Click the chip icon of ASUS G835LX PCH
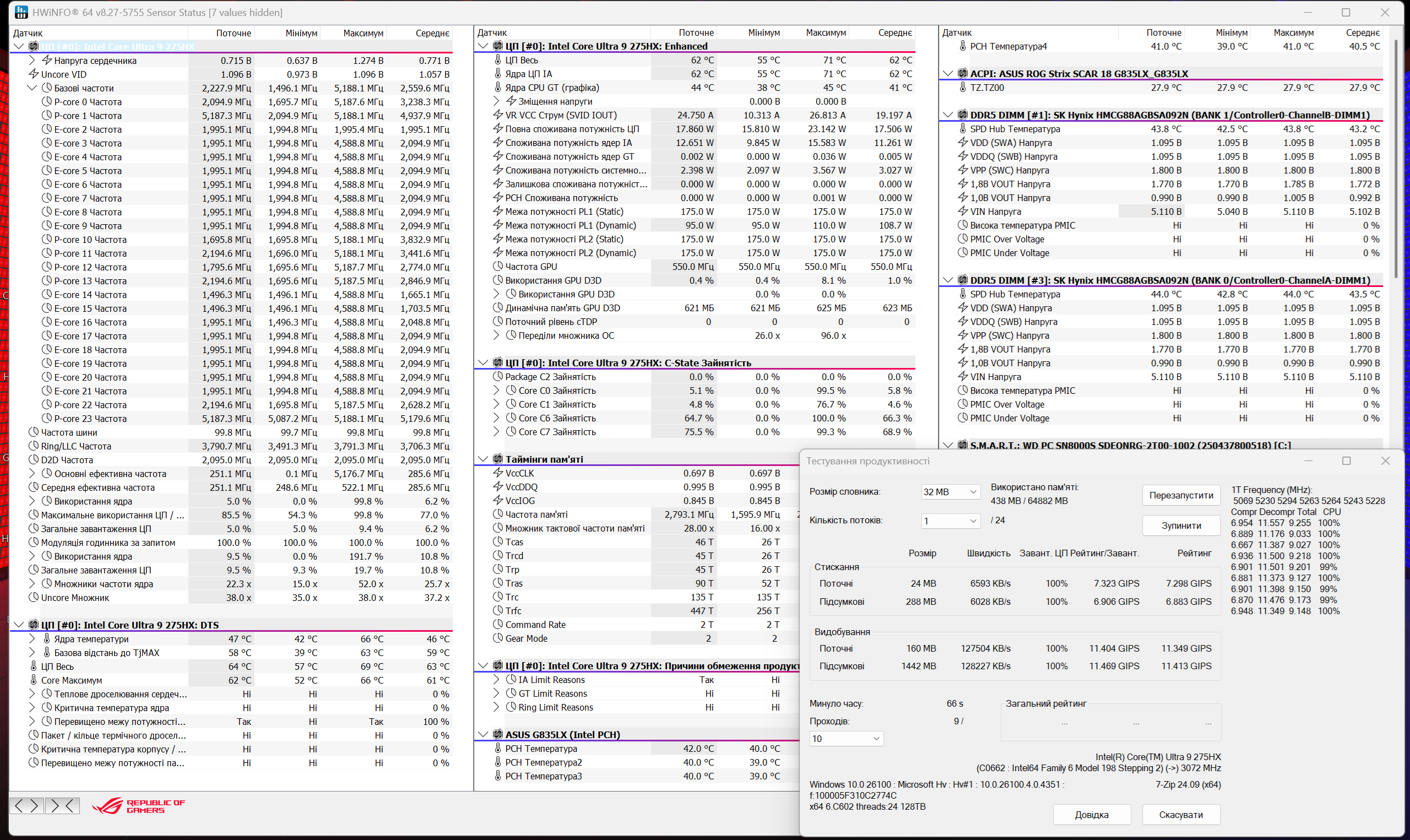This screenshot has height=840, width=1410. [497, 734]
